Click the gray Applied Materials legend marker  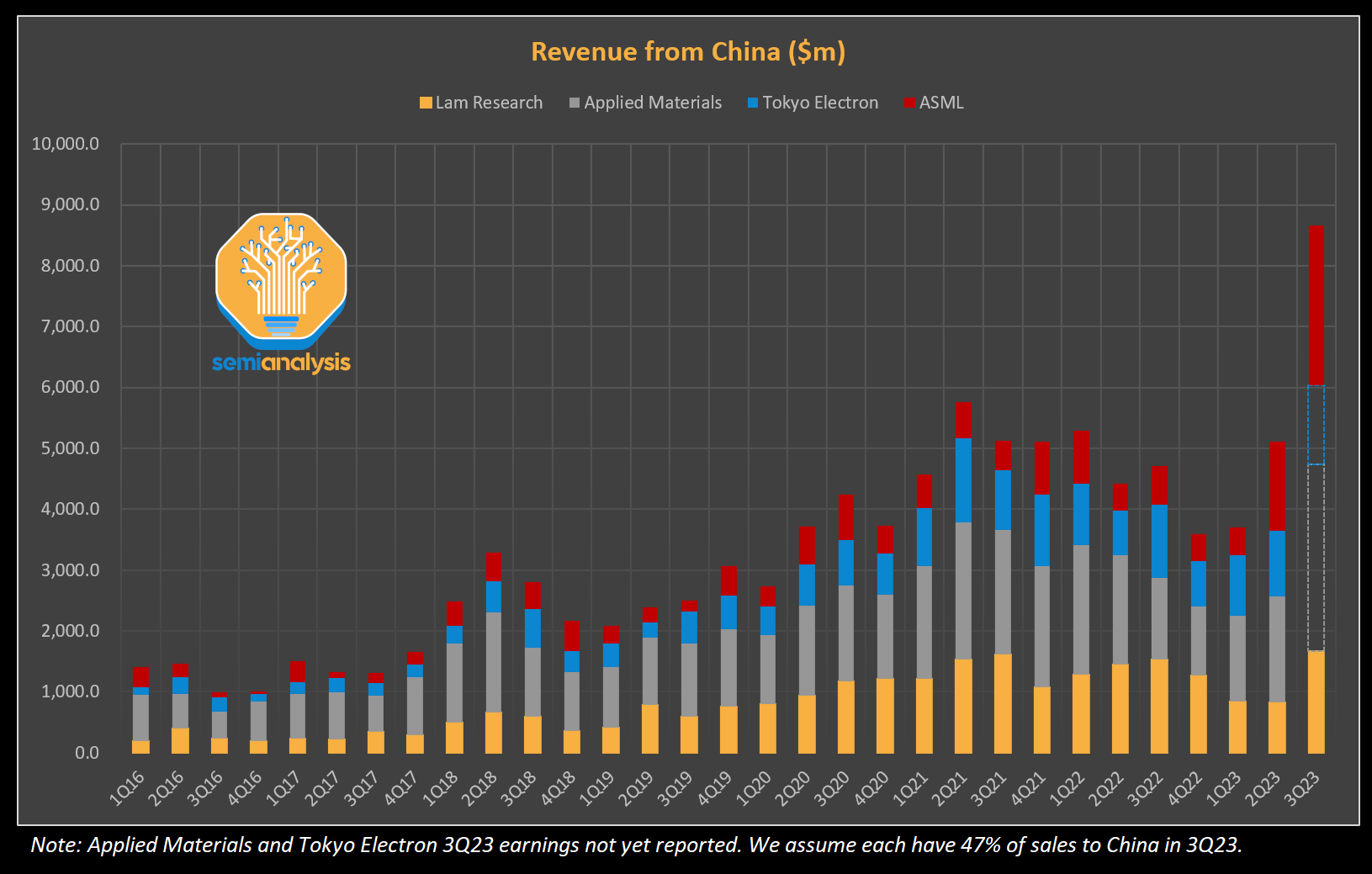point(575,103)
